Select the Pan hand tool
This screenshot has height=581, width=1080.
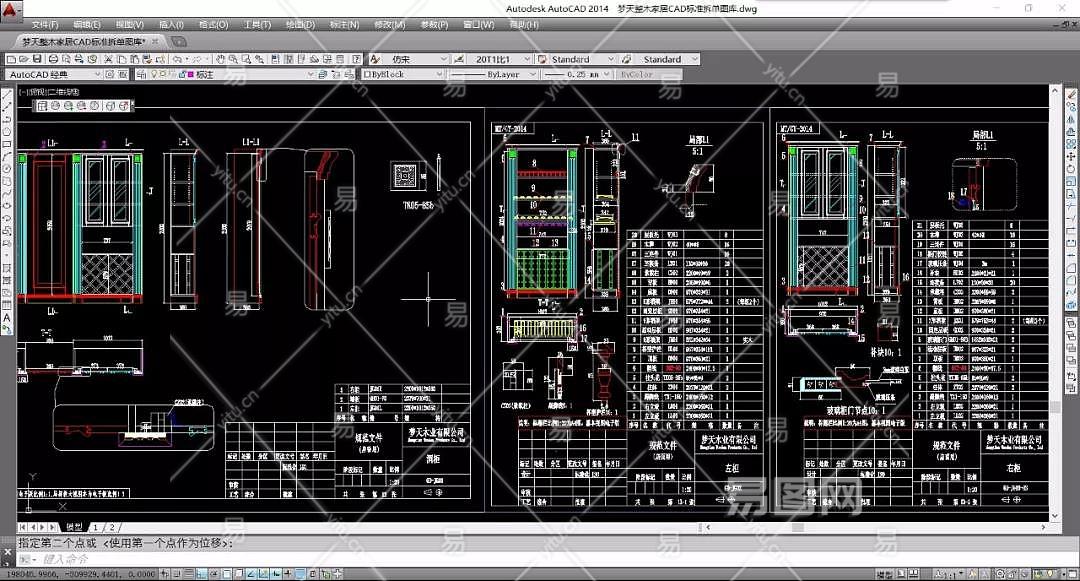click(x=220, y=59)
